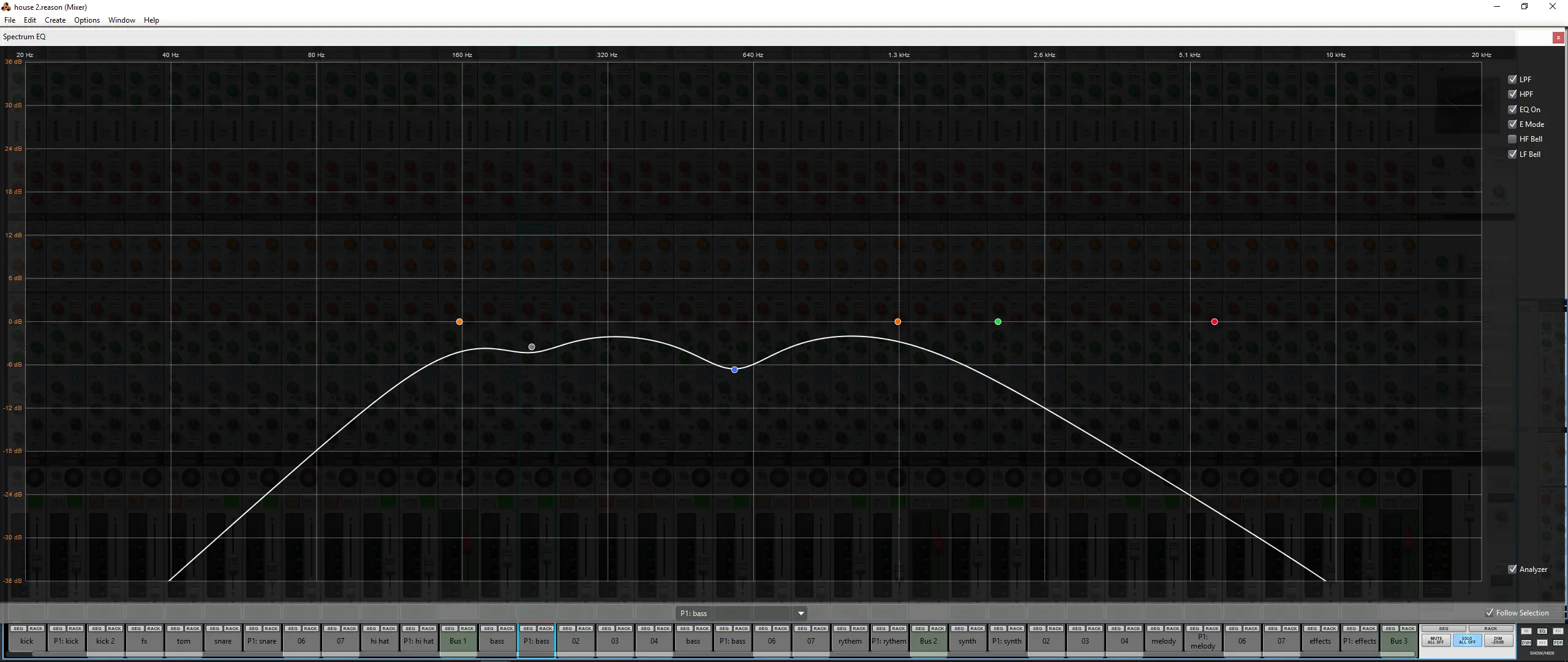Click the gray EQ band node
The image size is (1568, 662).
click(532, 347)
